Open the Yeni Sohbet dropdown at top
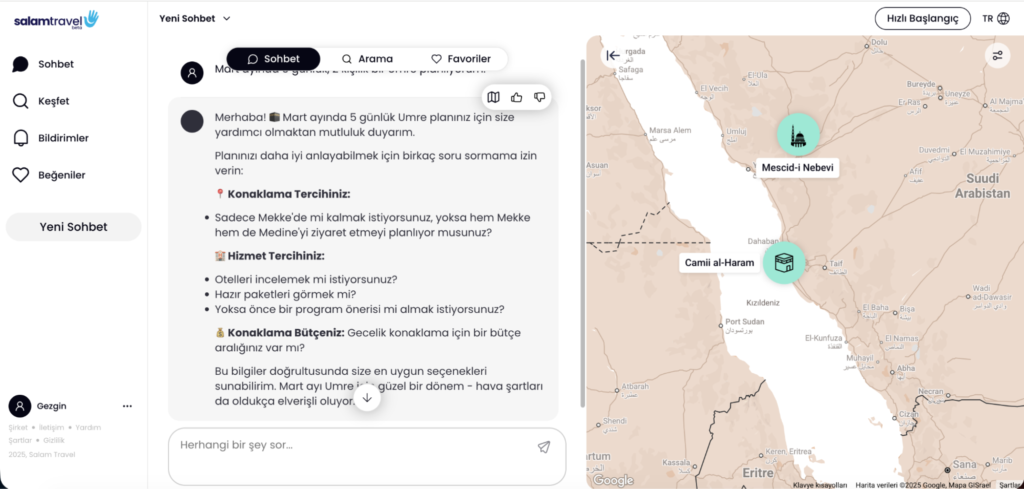Viewport: 1024px width, 489px height. point(195,18)
